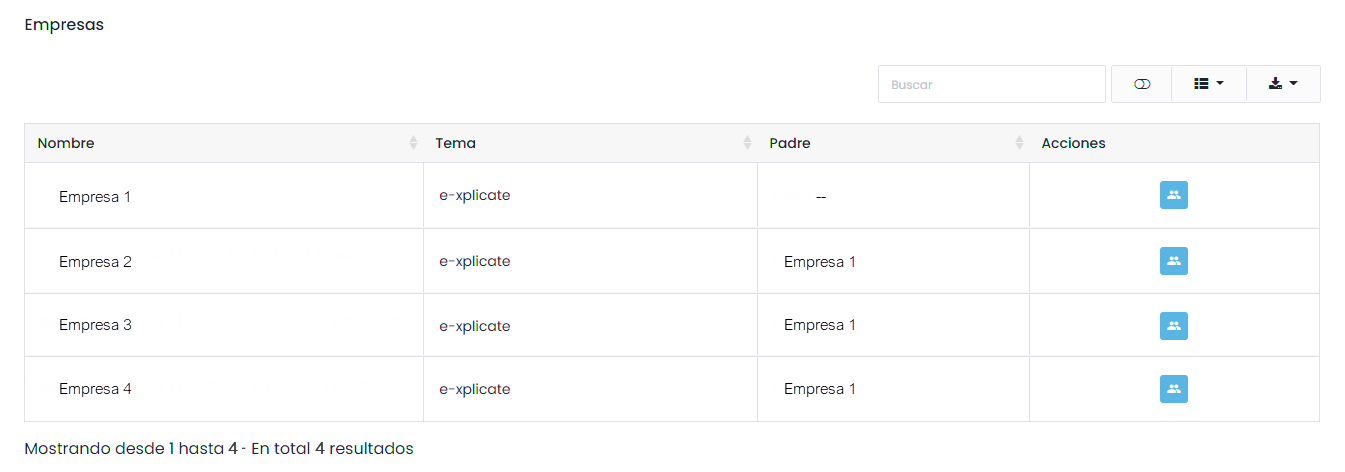1345x472 pixels.
Task: Sort the Padre column arrows
Action: pos(1019,143)
